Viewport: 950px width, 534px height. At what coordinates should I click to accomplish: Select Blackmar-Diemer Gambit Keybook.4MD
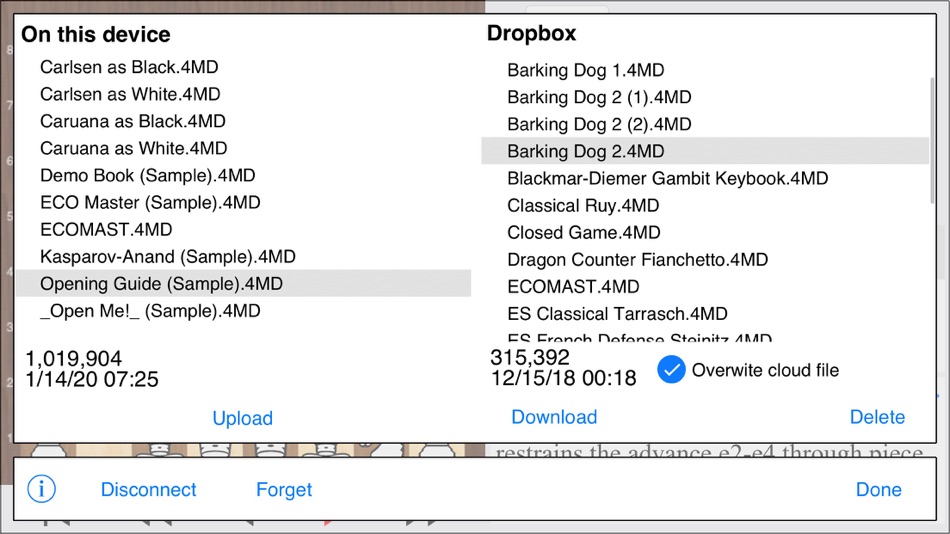[705, 178]
